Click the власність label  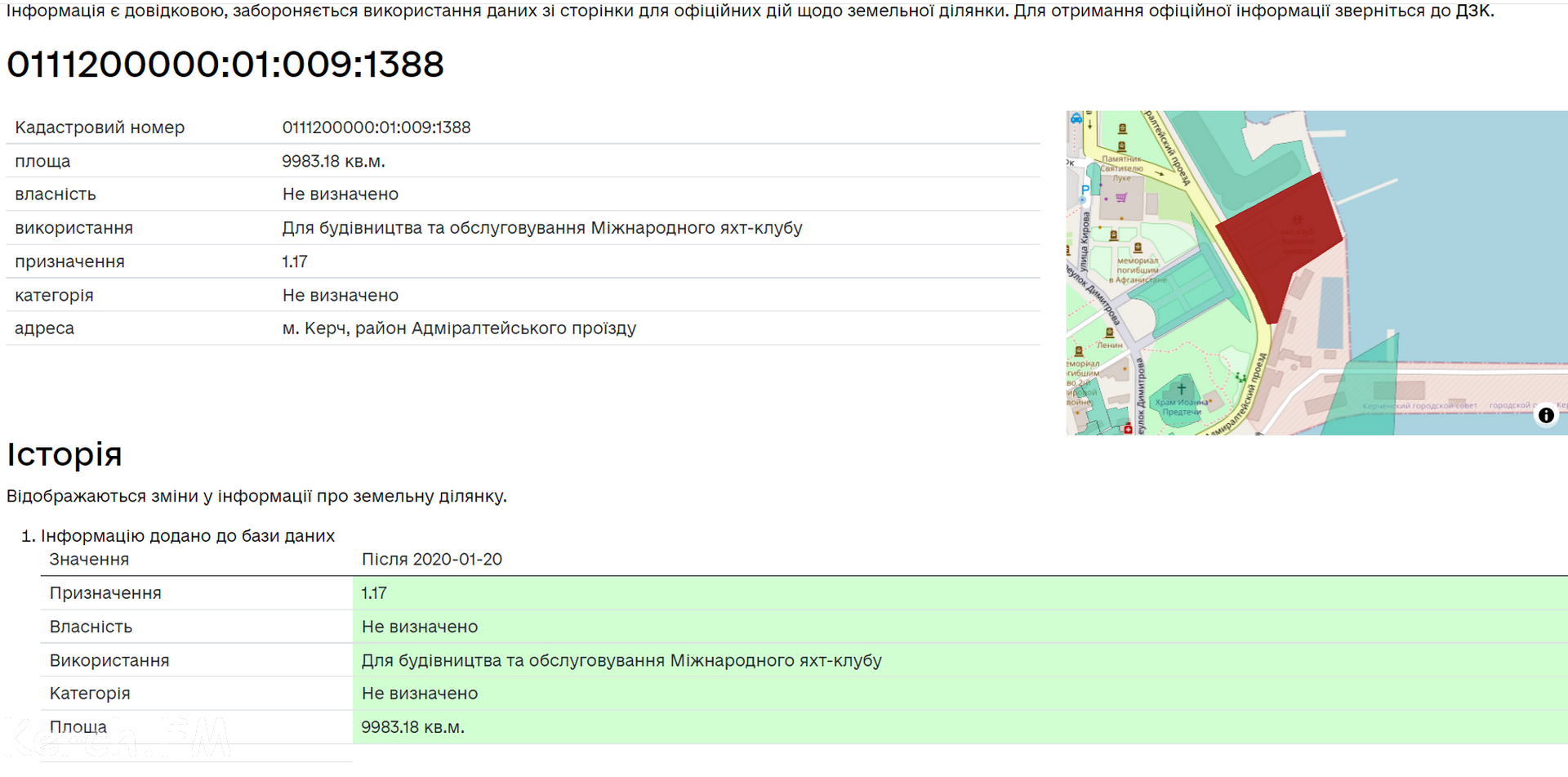coord(56,194)
